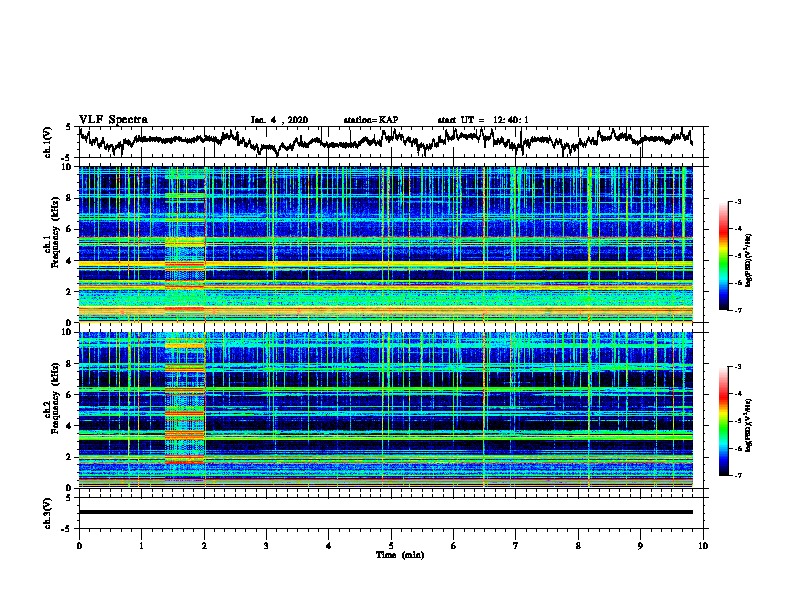
Task: Click the log(PSD) label beside the ch.1 color bar
Action: [749, 260]
